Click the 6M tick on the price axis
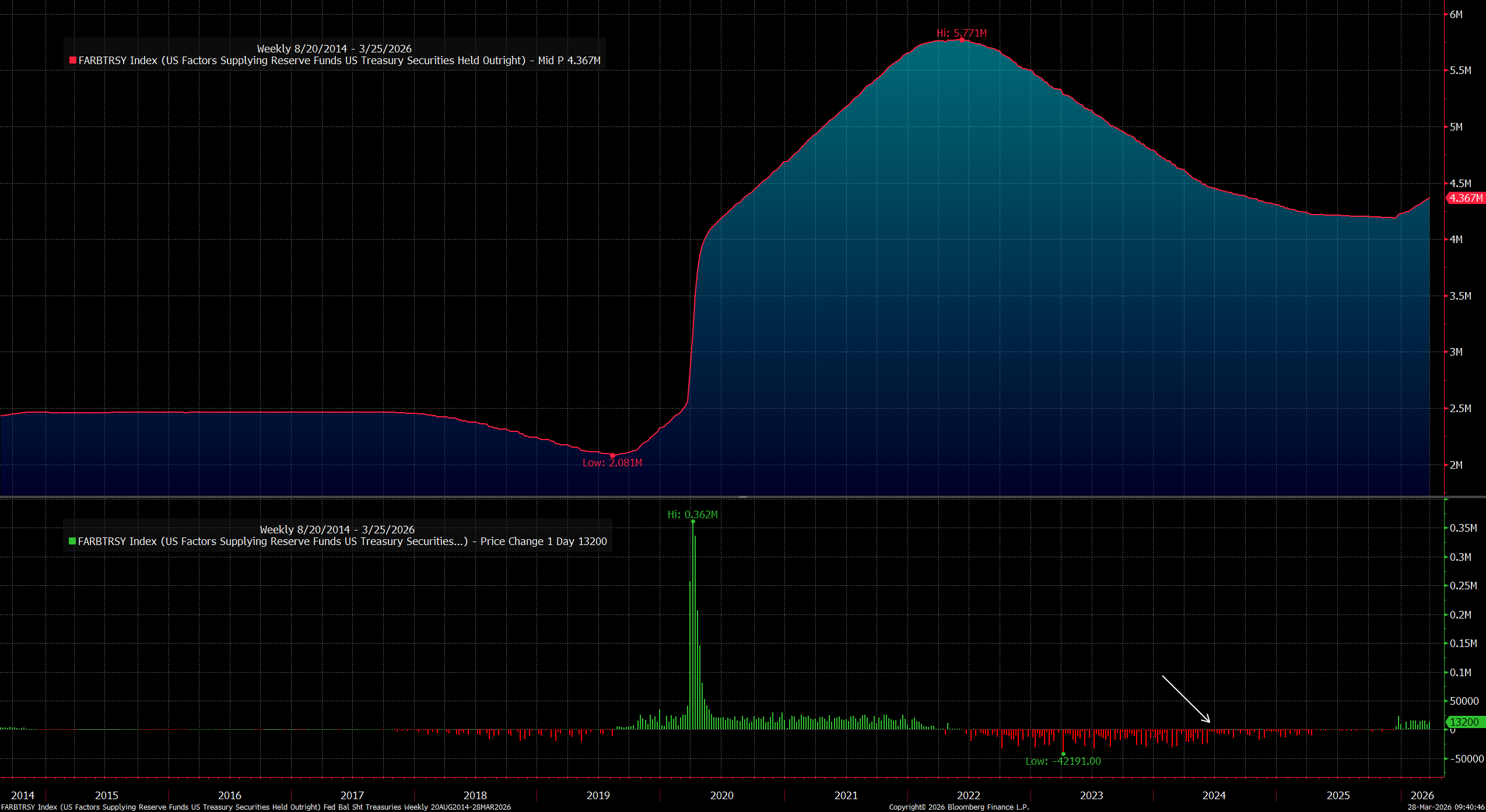The image size is (1486, 812). [1456, 15]
